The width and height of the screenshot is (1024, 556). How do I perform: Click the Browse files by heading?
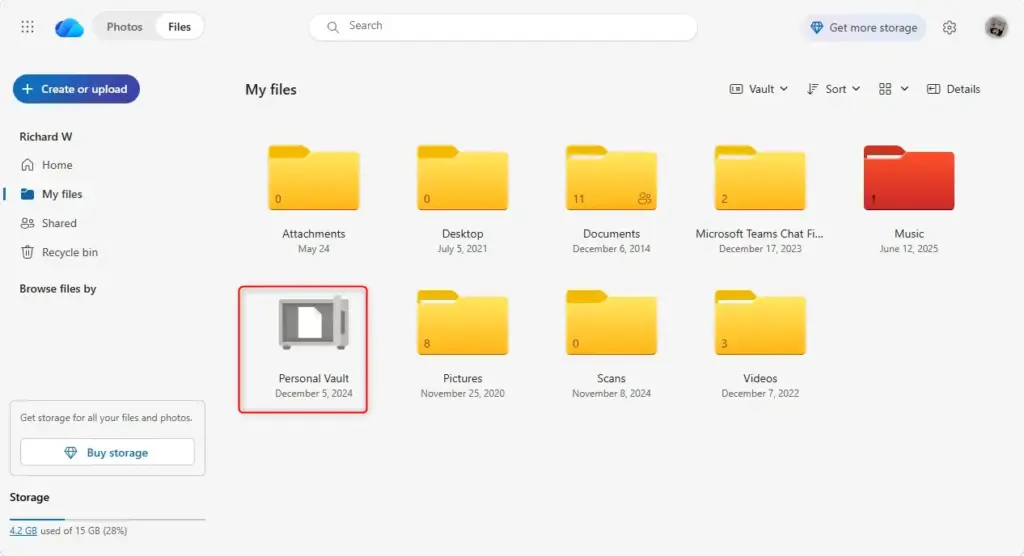[x=57, y=288]
